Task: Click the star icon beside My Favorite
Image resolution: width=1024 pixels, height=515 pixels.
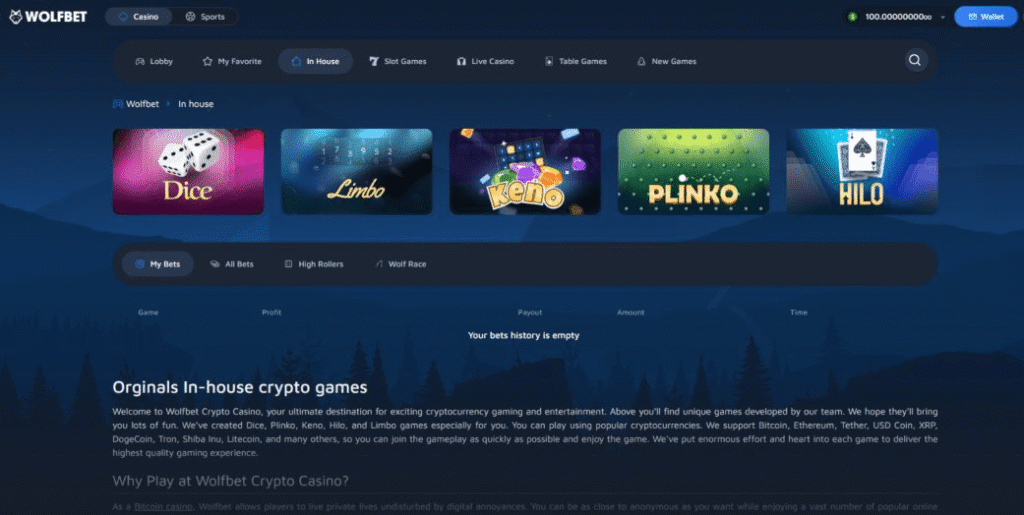Action: (x=208, y=61)
